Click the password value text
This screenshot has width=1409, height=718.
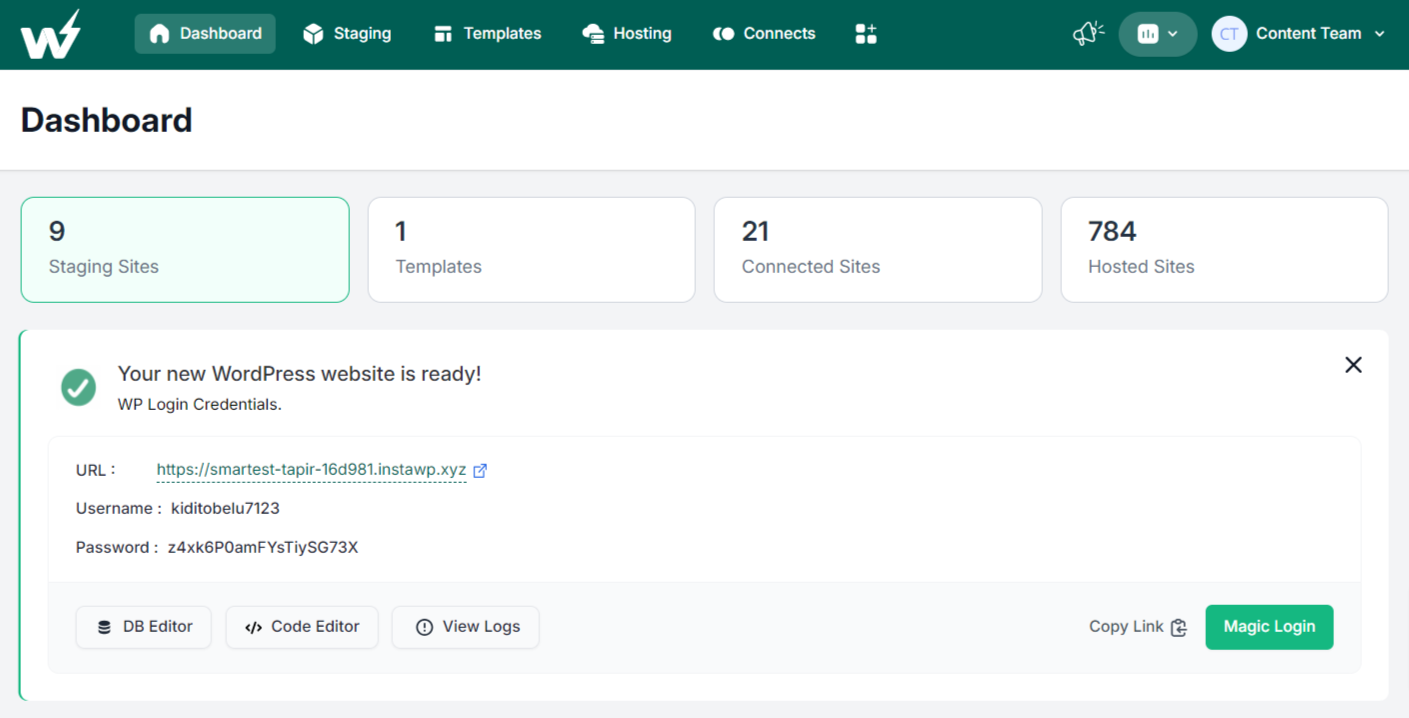click(x=263, y=548)
